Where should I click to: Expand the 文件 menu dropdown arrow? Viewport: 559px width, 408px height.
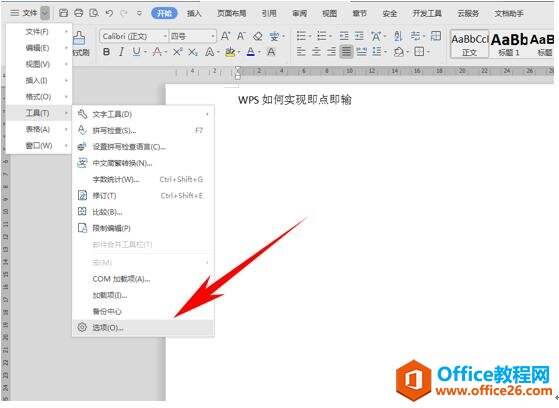45,14
